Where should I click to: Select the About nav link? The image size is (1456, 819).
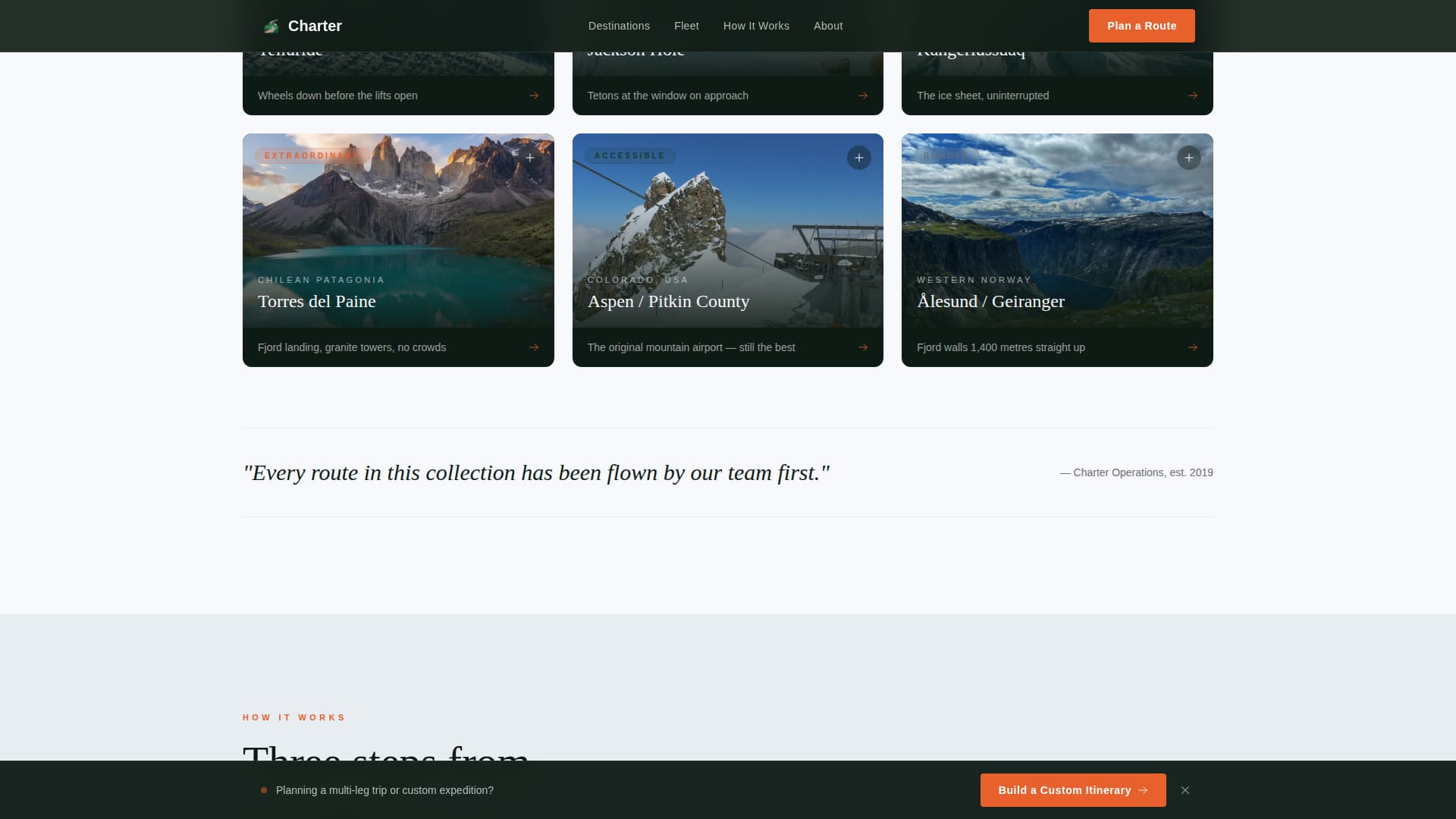point(828,26)
